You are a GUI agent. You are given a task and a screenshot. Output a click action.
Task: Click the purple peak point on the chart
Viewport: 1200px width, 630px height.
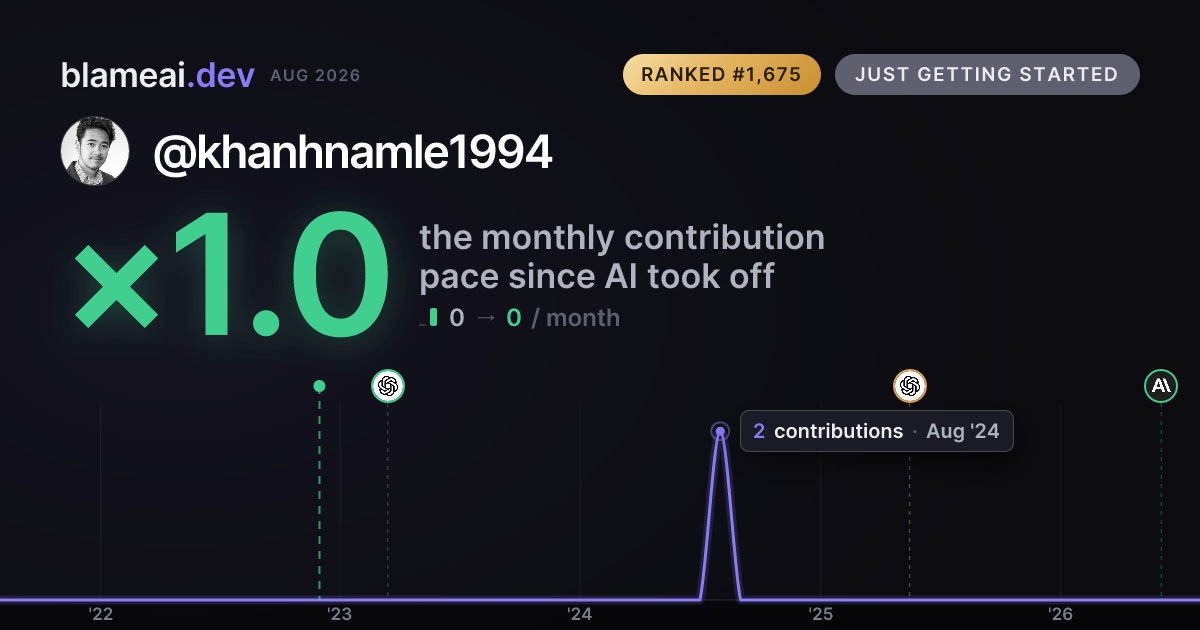(x=720, y=432)
